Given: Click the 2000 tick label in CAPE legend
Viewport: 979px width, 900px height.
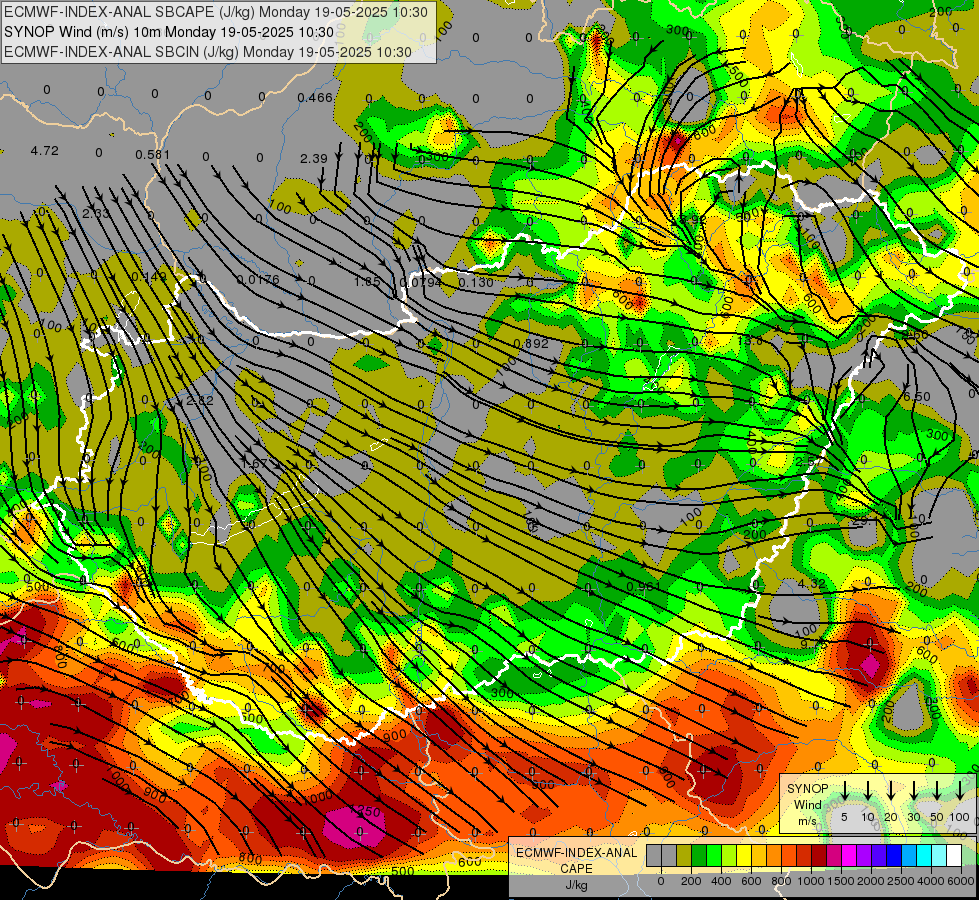Looking at the screenshot, I should [x=870, y=881].
